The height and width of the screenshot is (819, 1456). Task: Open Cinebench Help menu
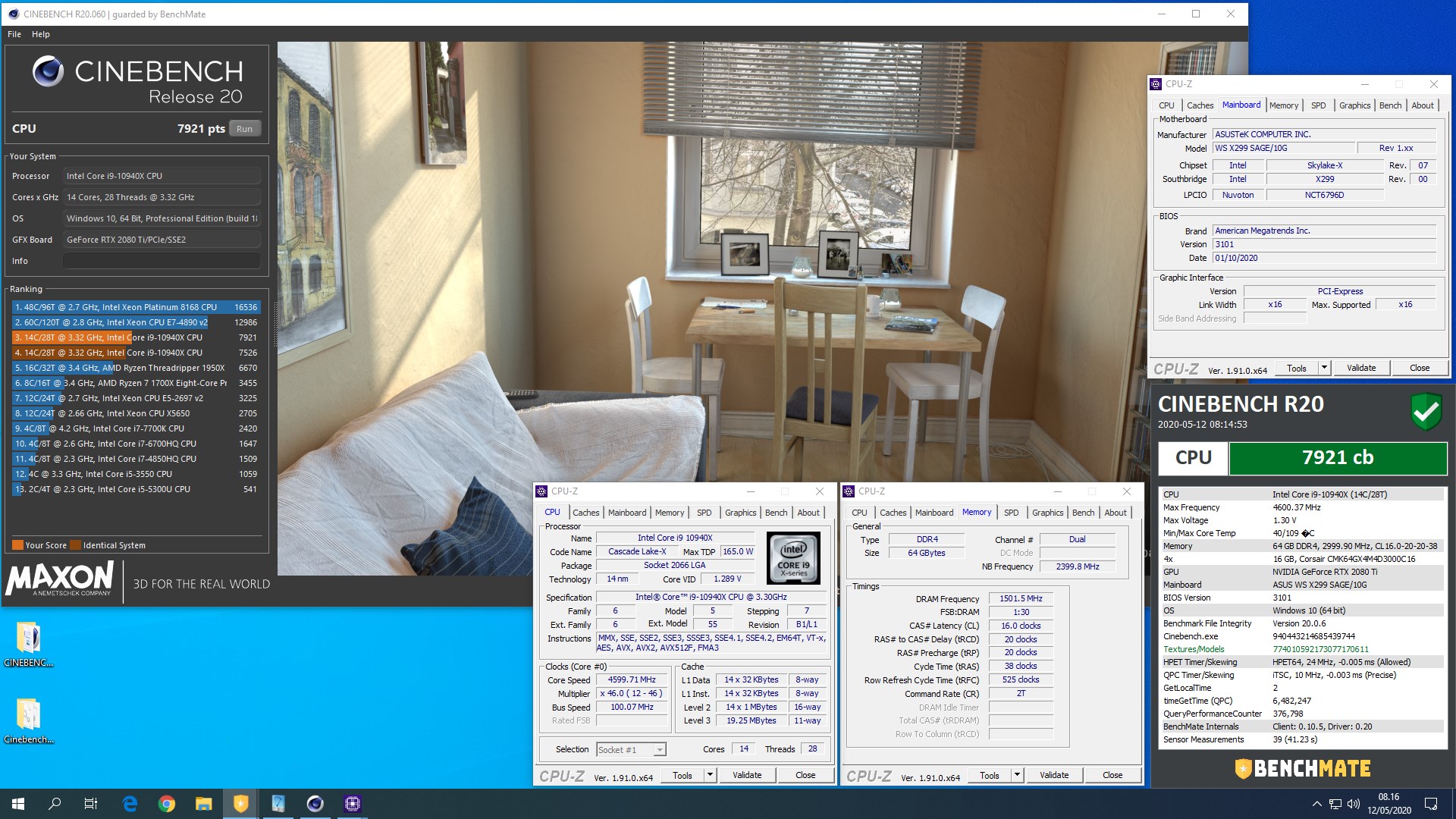coord(41,34)
